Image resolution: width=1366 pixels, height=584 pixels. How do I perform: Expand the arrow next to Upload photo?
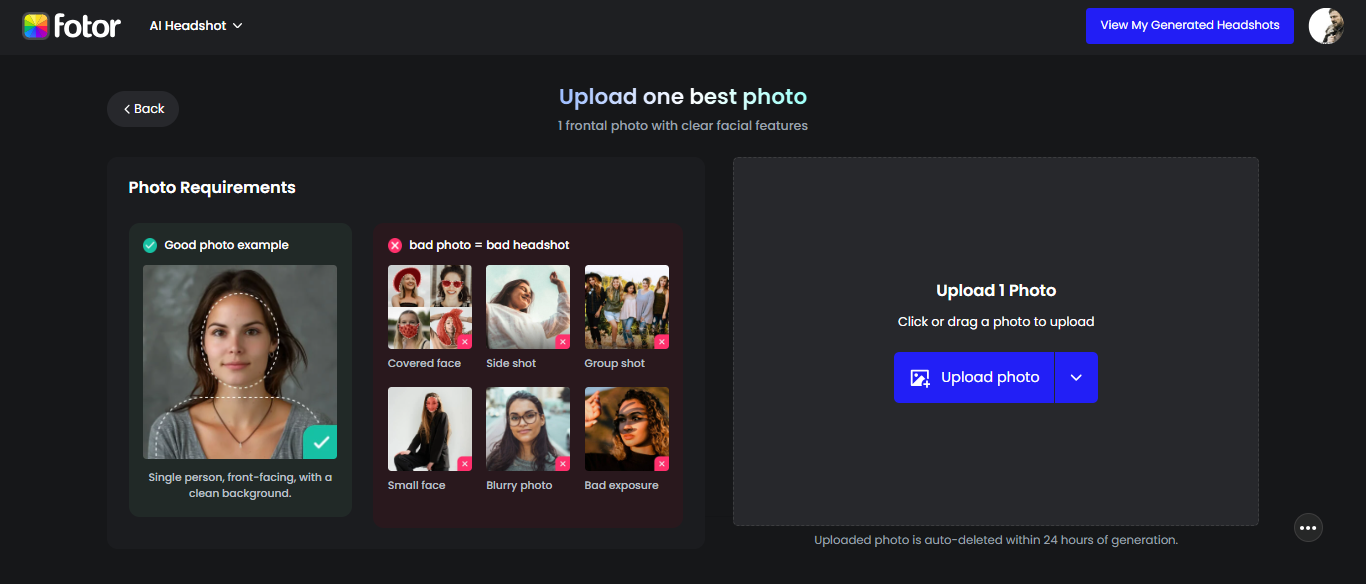pyautogui.click(x=1077, y=377)
